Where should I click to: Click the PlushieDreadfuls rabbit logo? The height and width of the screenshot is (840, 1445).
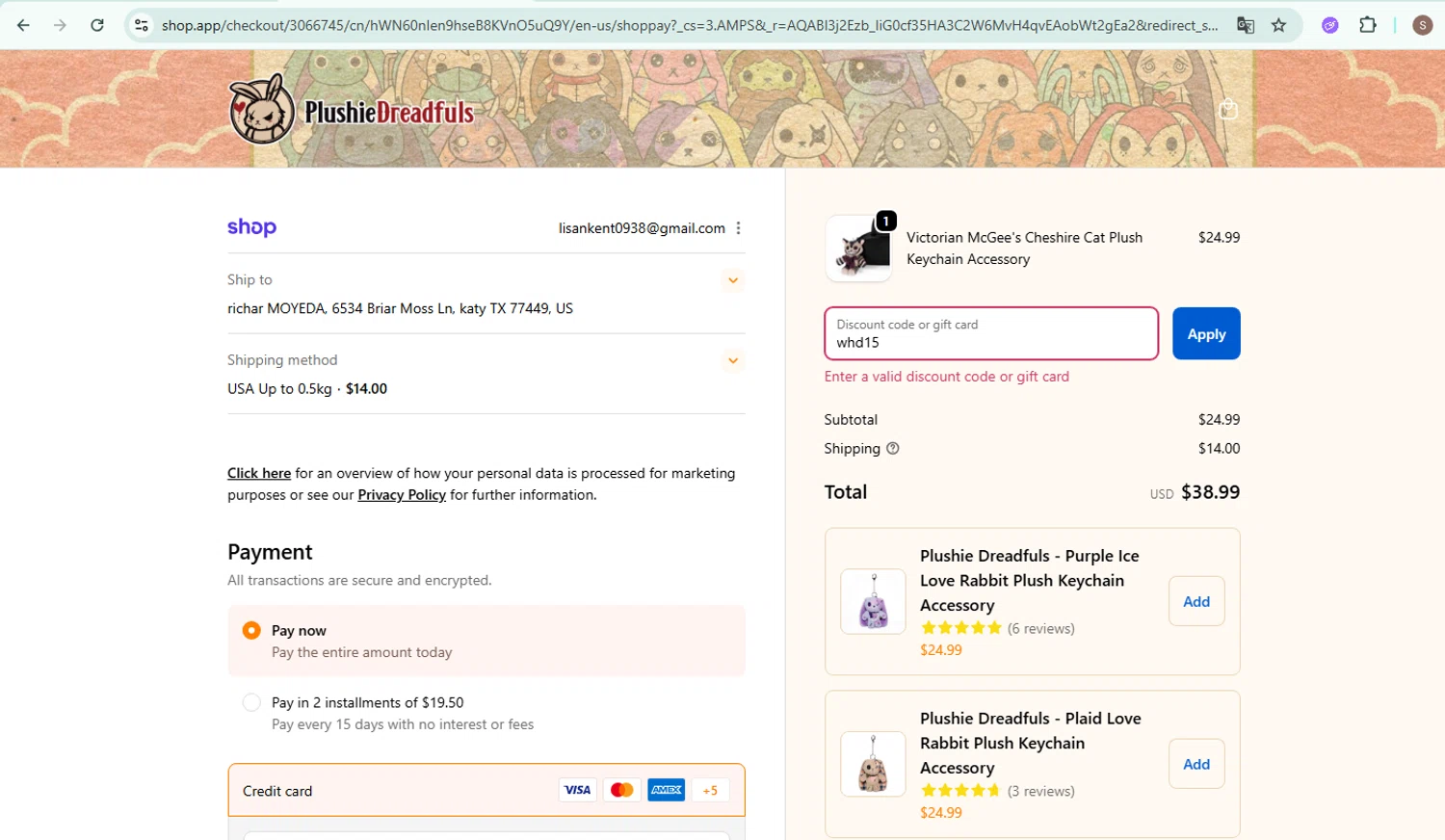352,109
